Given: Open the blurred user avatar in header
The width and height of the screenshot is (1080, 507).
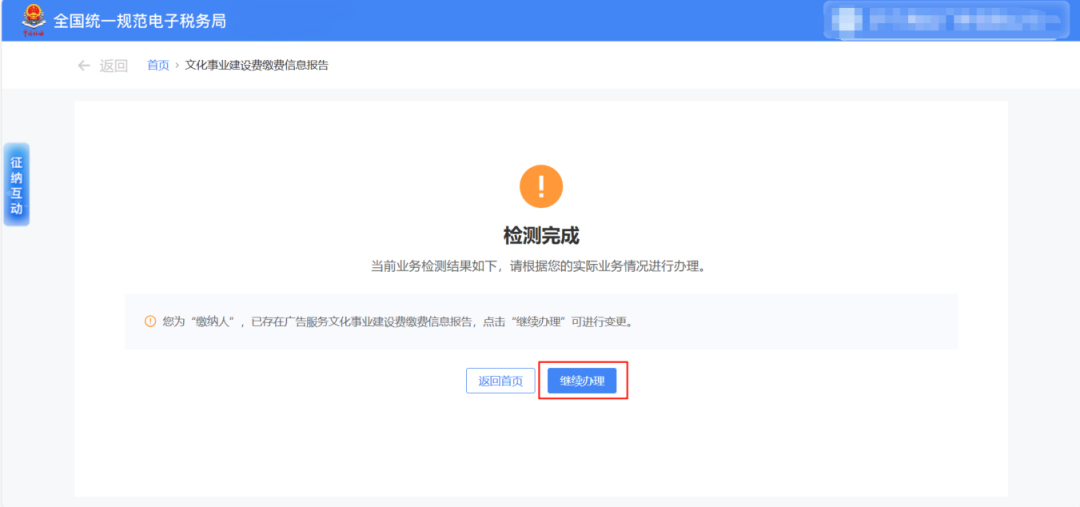Looking at the screenshot, I should (851, 21).
